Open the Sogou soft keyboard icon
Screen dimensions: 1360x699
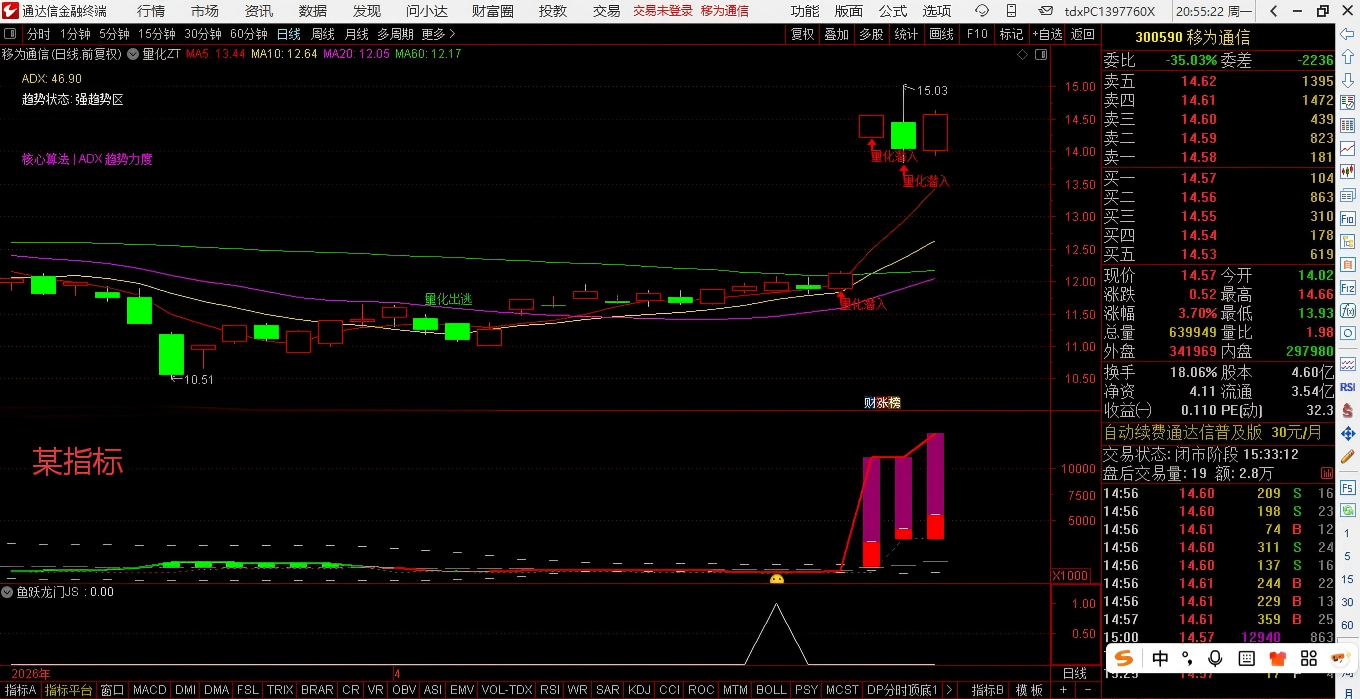point(1246,658)
